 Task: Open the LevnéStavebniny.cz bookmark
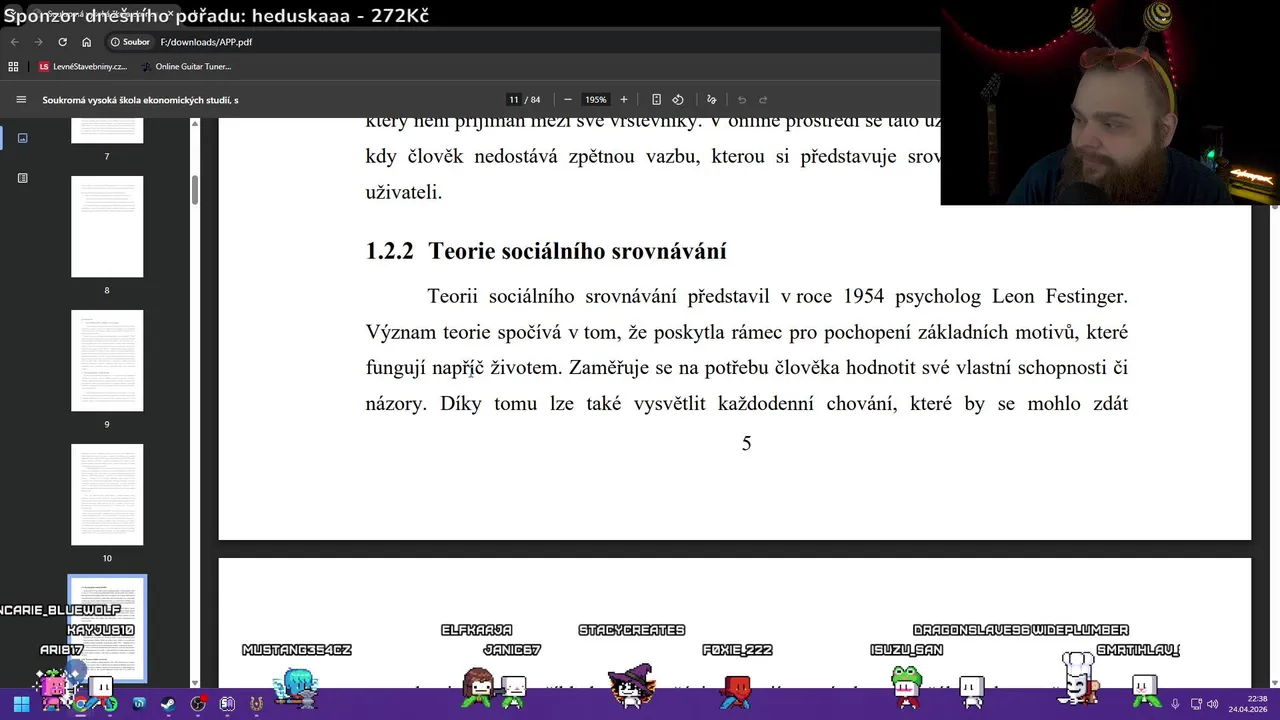point(82,66)
